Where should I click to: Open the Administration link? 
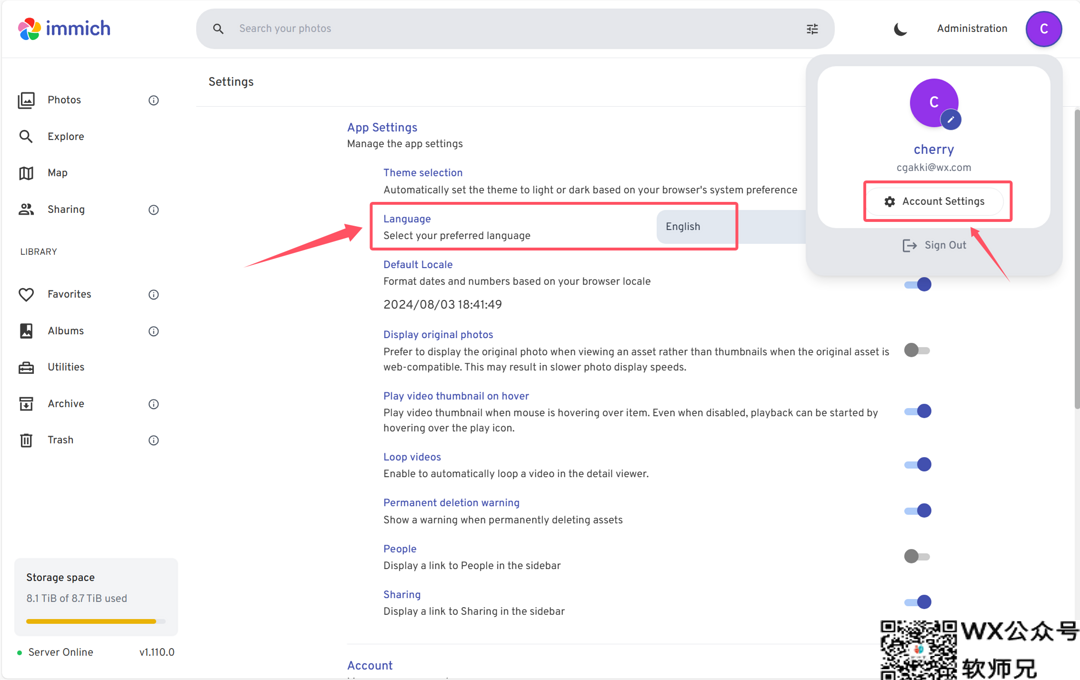972,28
